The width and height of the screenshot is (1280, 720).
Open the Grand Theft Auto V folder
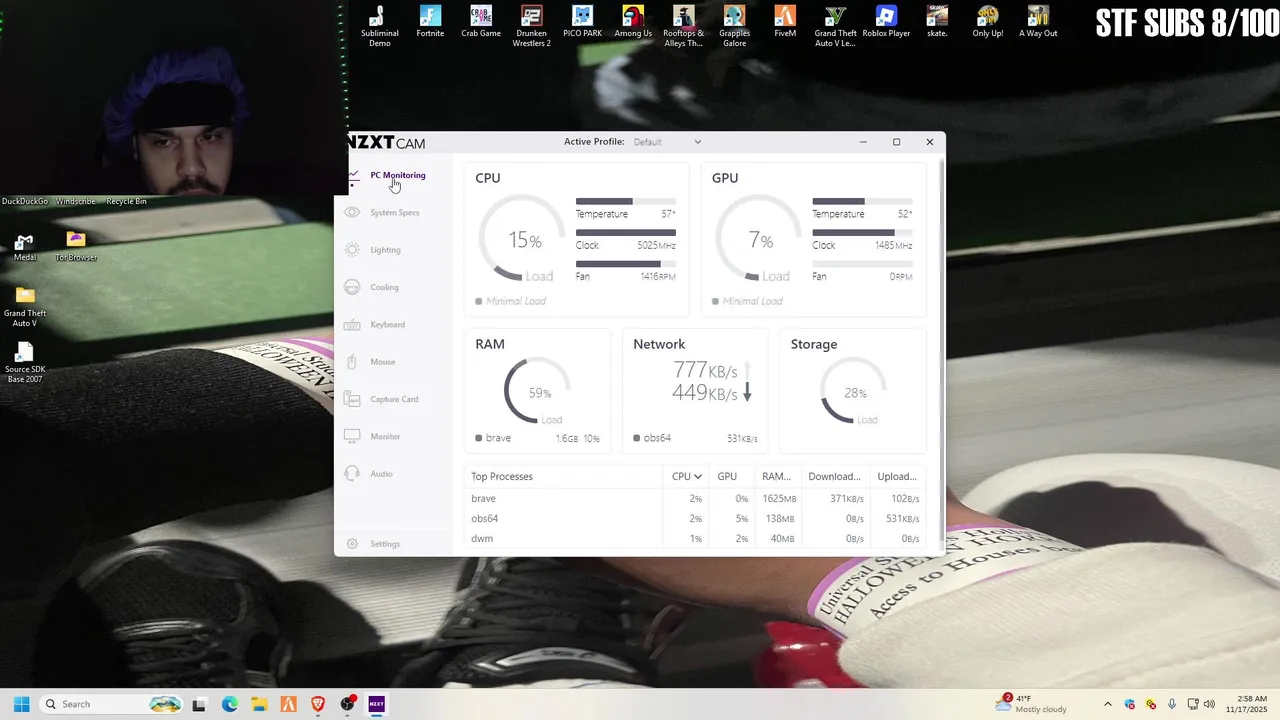25,306
